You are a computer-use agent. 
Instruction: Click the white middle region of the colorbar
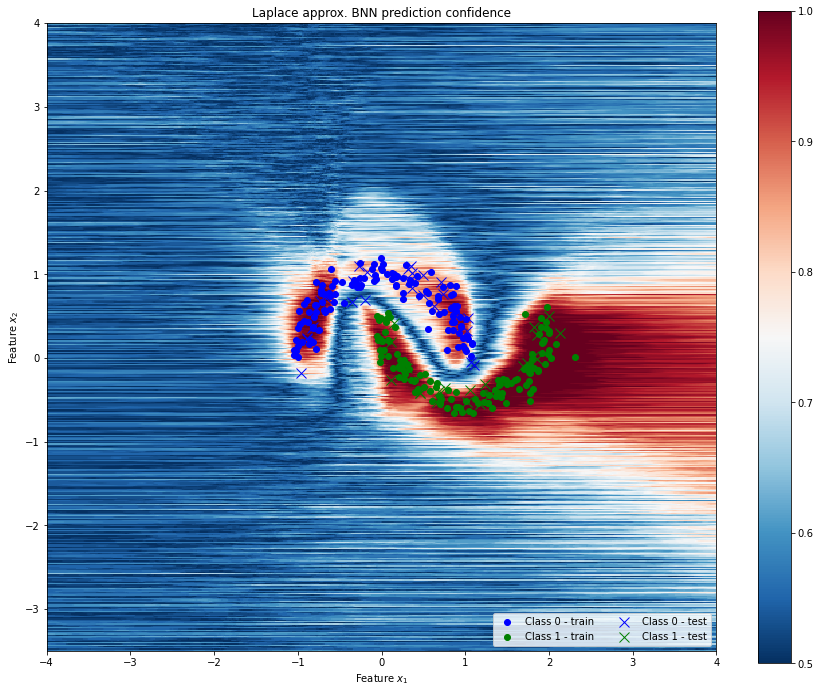point(775,338)
